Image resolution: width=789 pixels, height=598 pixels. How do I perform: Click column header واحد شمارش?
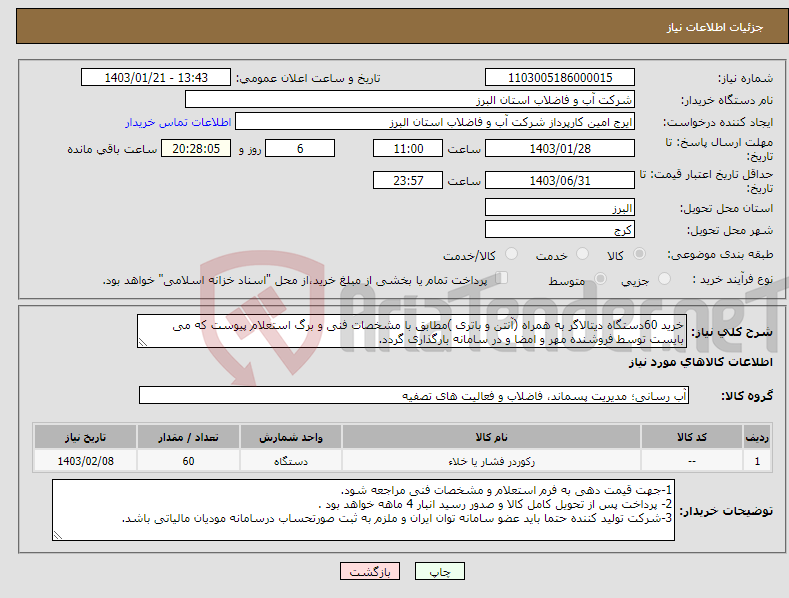[291, 437]
